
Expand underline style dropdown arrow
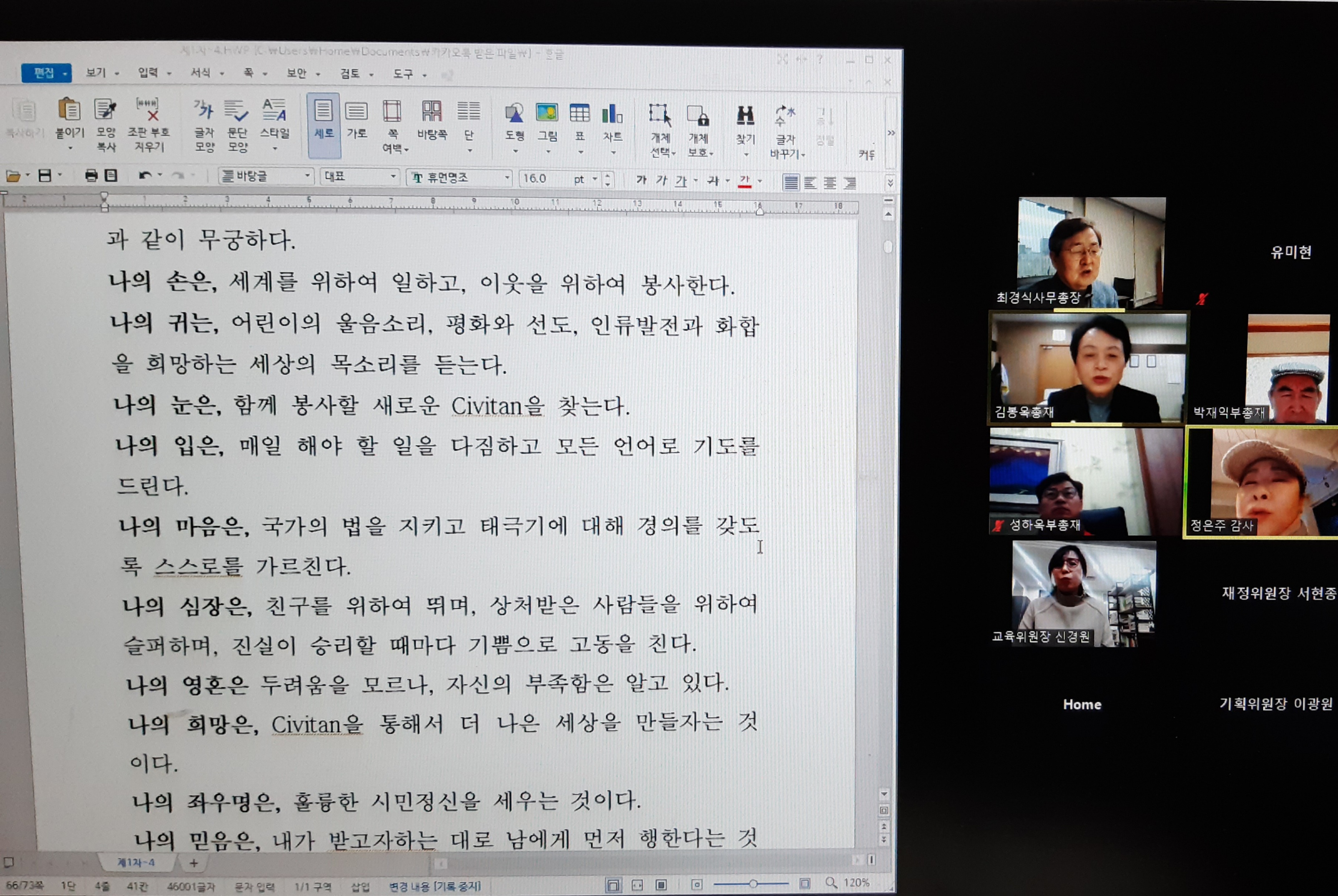(695, 180)
